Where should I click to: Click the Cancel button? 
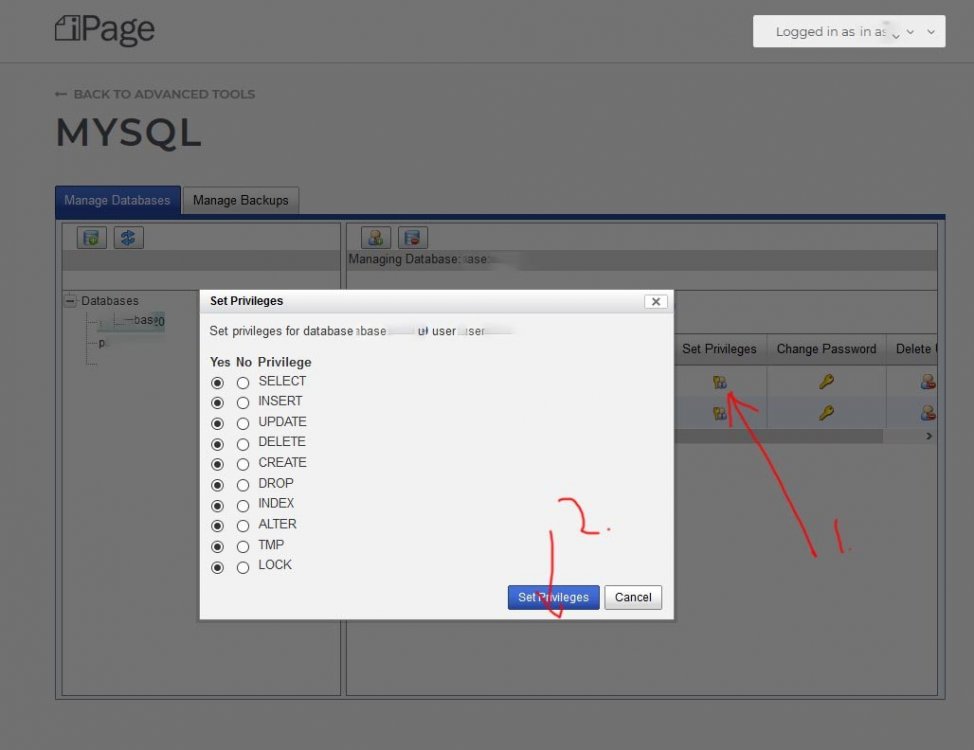[x=633, y=597]
